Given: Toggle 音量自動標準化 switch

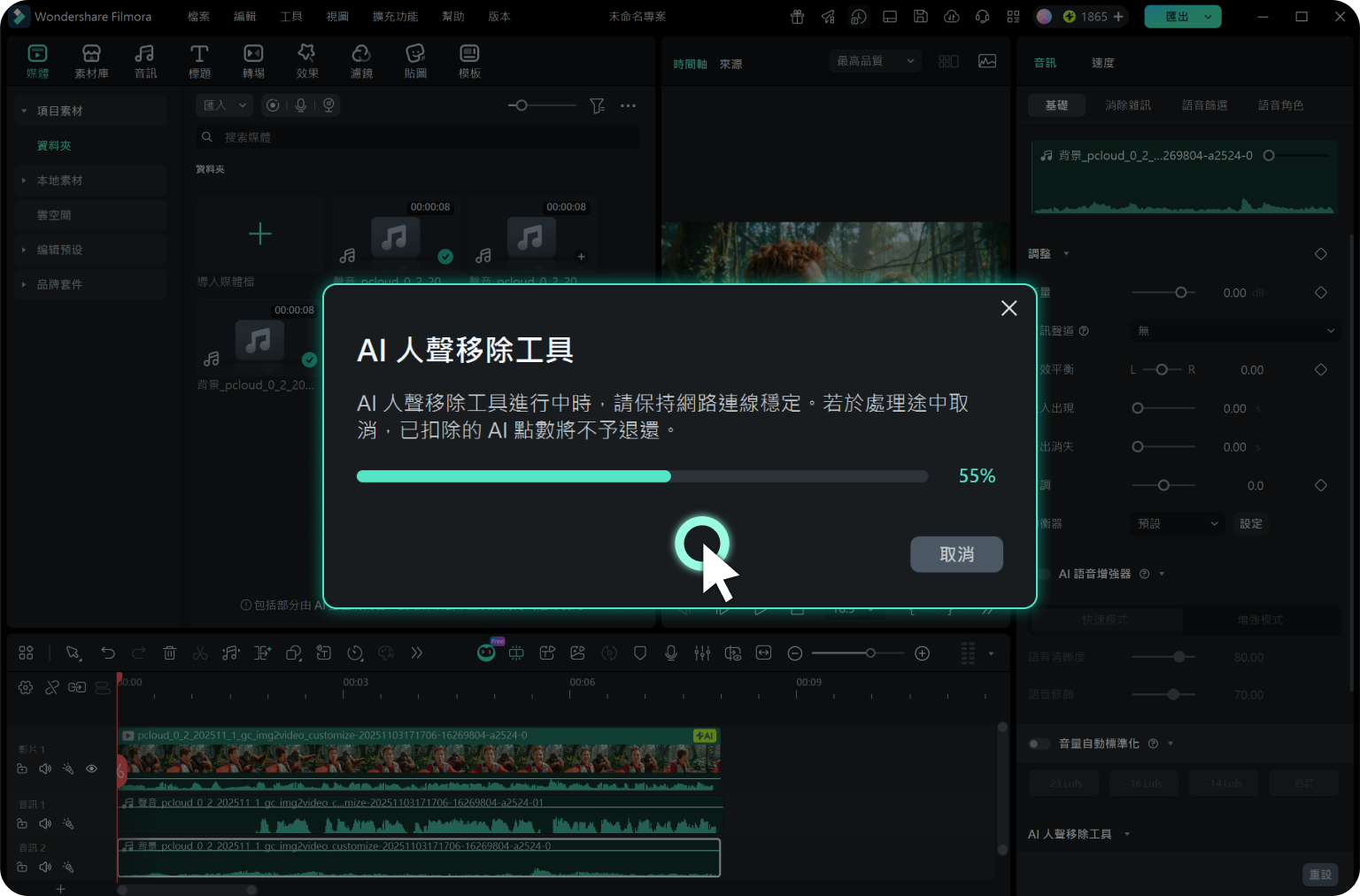Looking at the screenshot, I should coord(1039,744).
